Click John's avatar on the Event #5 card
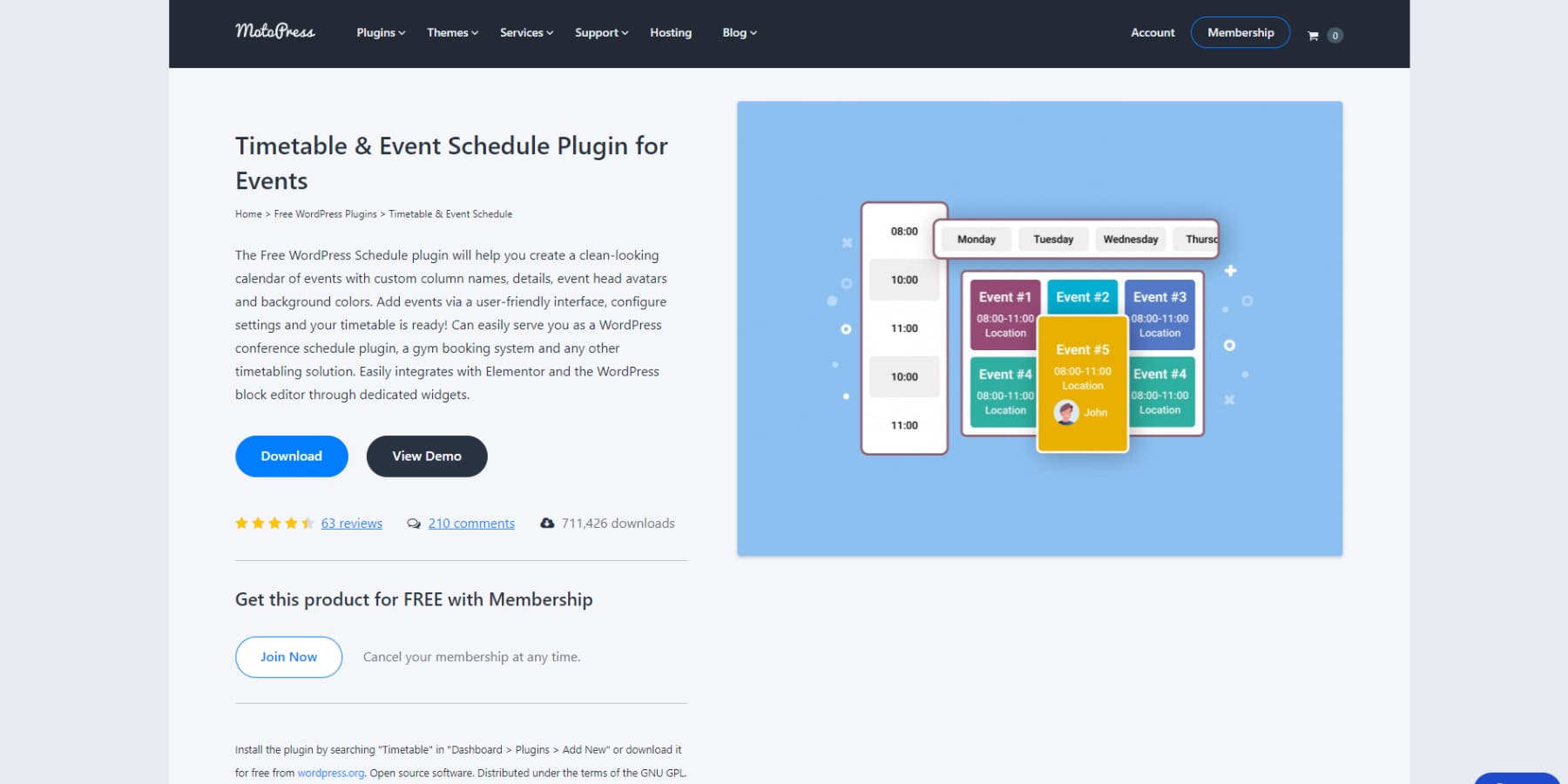 pyautogui.click(x=1065, y=411)
